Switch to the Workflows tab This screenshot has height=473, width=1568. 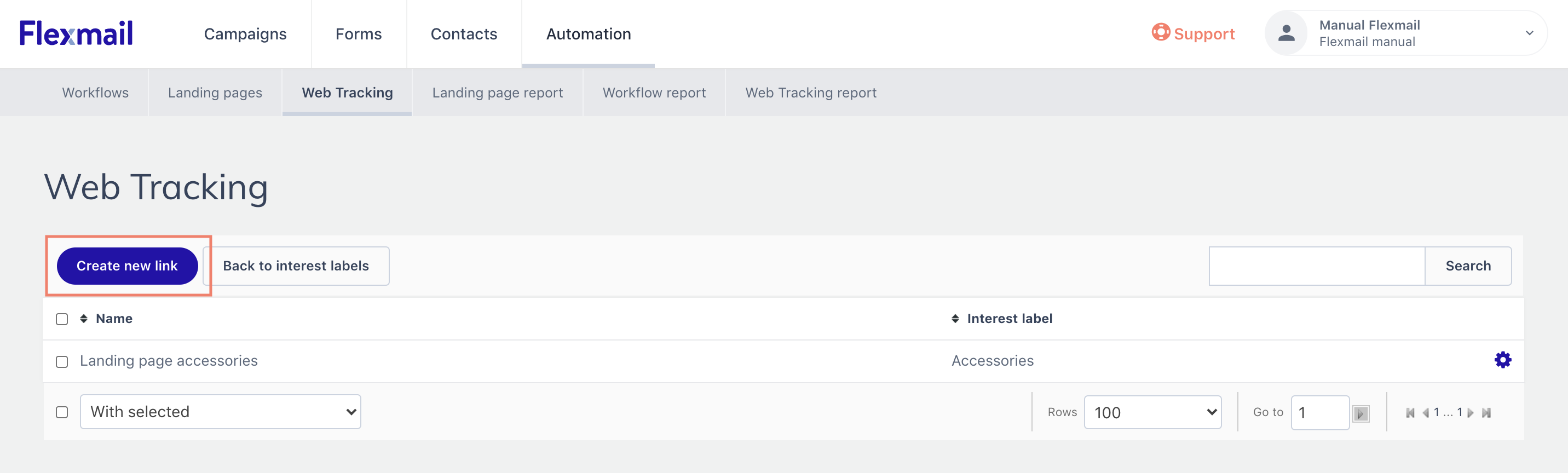(96, 93)
